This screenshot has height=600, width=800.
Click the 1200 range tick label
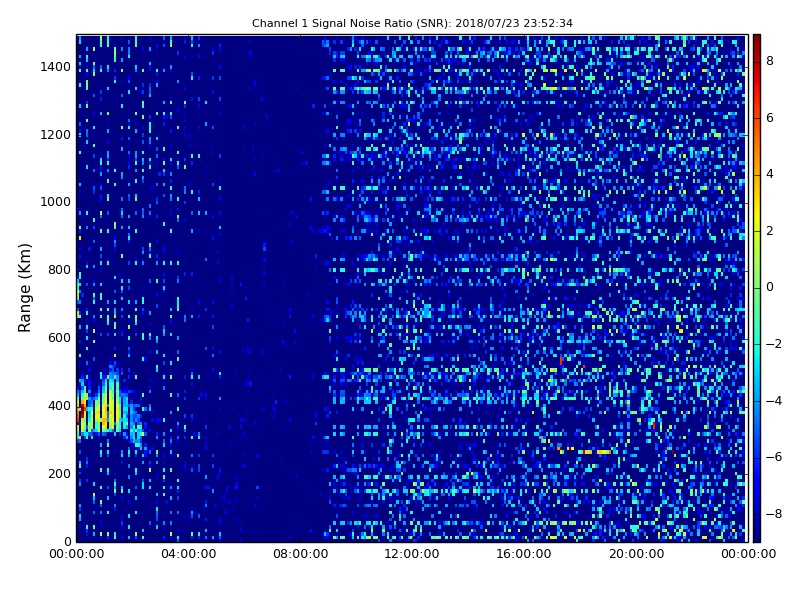point(55,135)
